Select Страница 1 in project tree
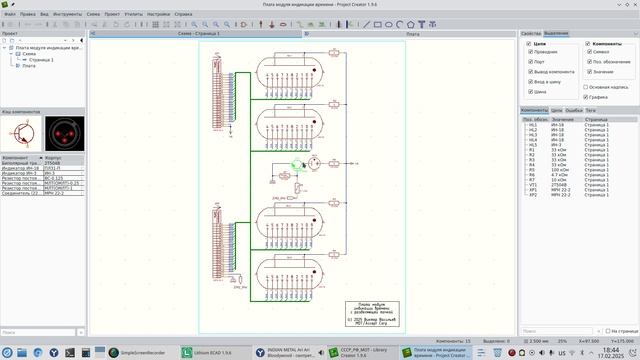This screenshot has width=640, height=360. tap(41, 60)
